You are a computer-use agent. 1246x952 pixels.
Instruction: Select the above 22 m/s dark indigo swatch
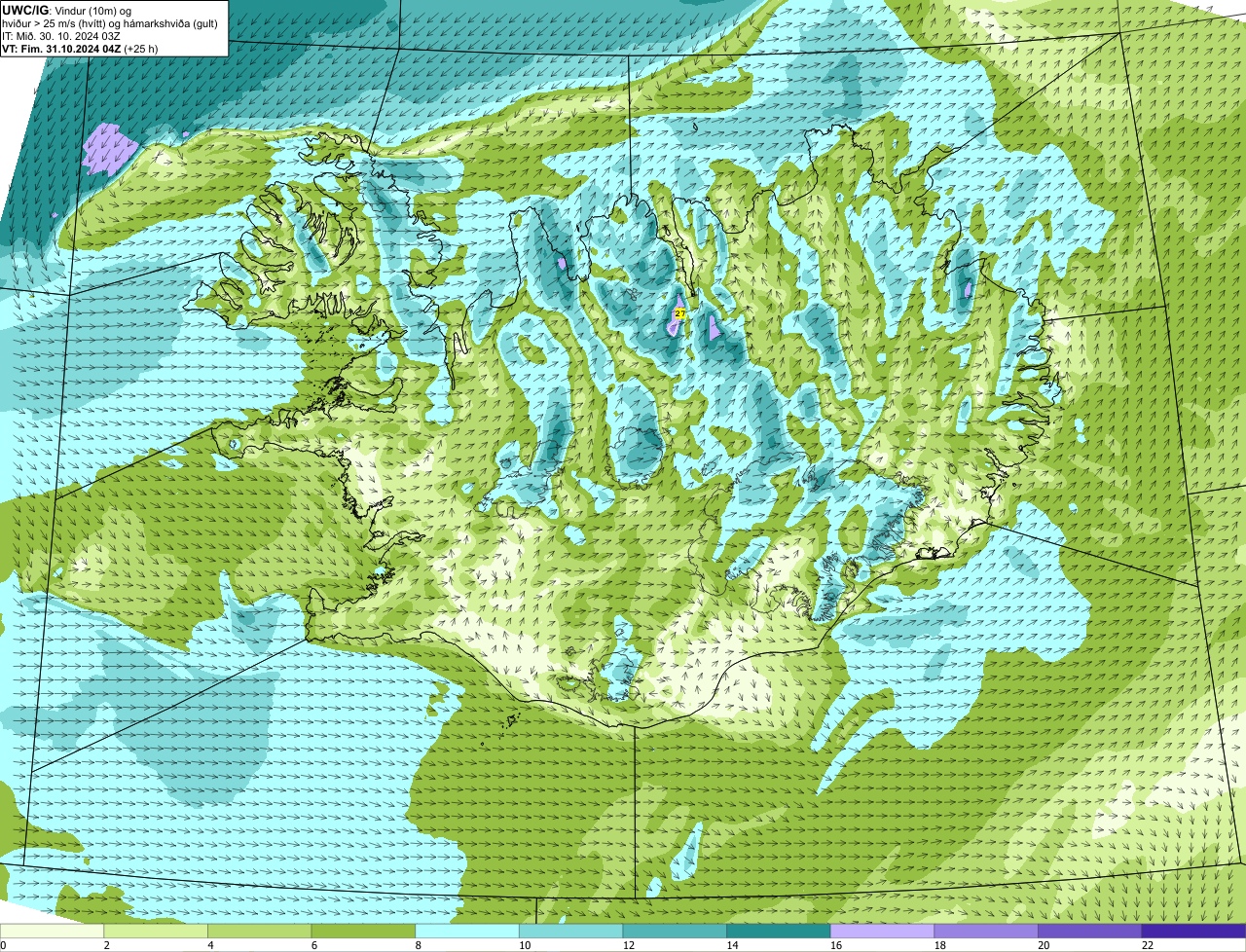tap(1194, 931)
